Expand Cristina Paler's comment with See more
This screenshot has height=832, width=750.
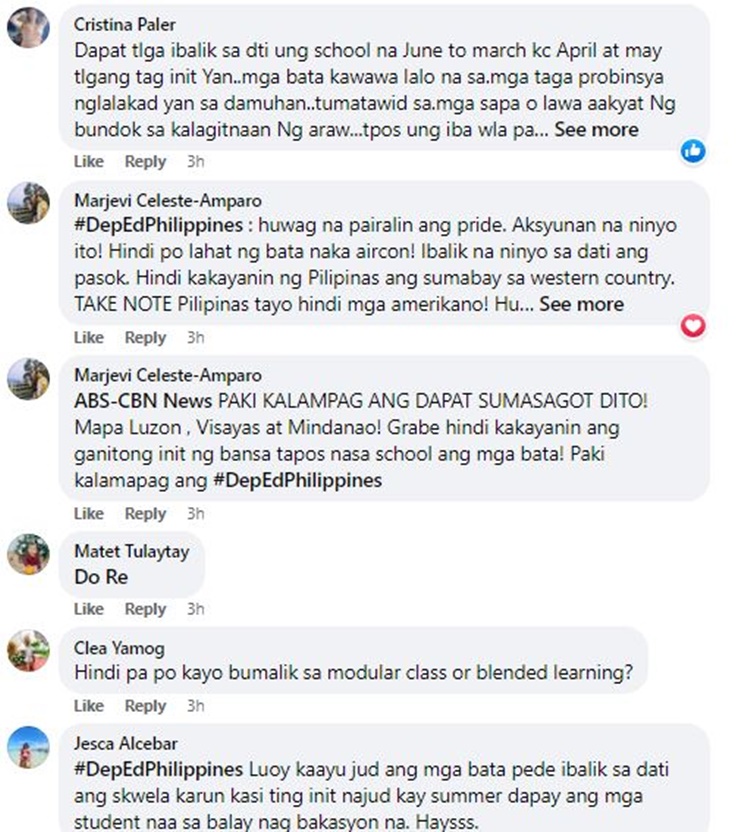click(597, 130)
